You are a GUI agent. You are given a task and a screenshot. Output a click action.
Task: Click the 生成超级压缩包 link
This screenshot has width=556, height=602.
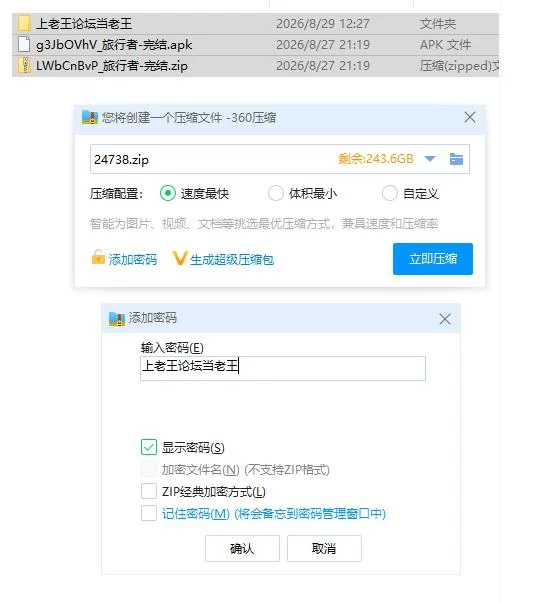[x=232, y=260]
